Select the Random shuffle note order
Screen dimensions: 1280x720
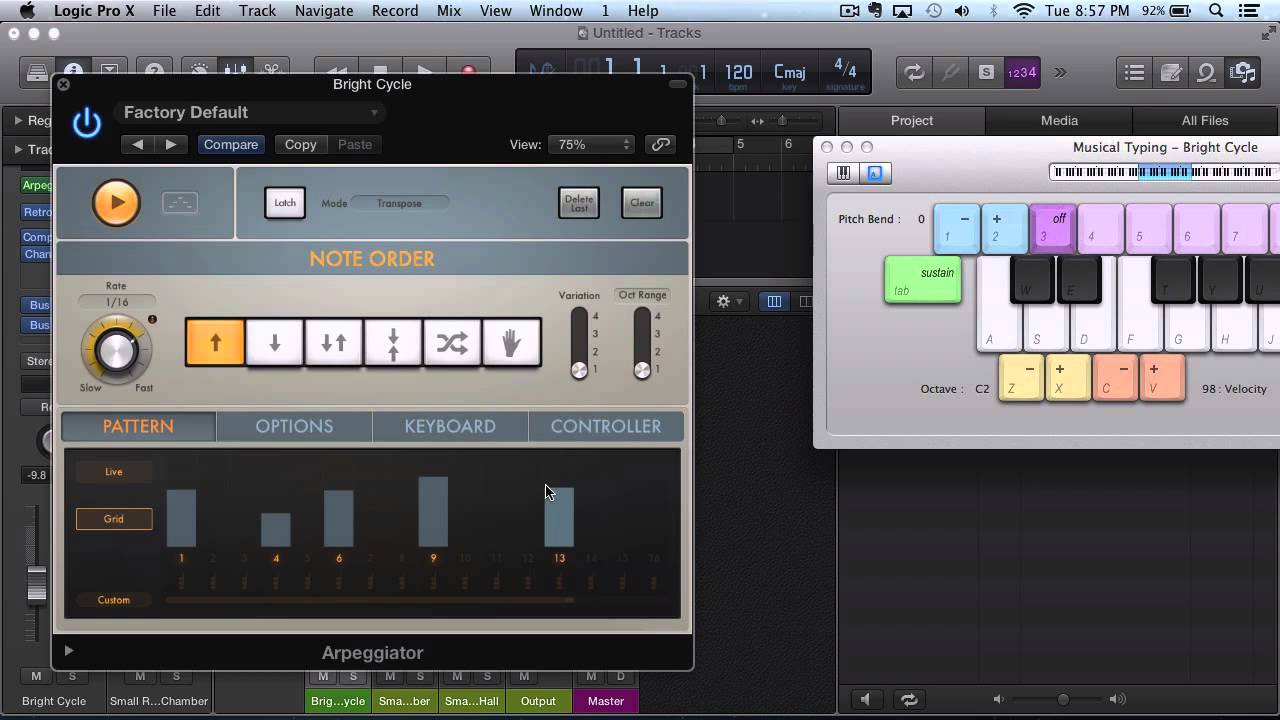[x=452, y=343]
